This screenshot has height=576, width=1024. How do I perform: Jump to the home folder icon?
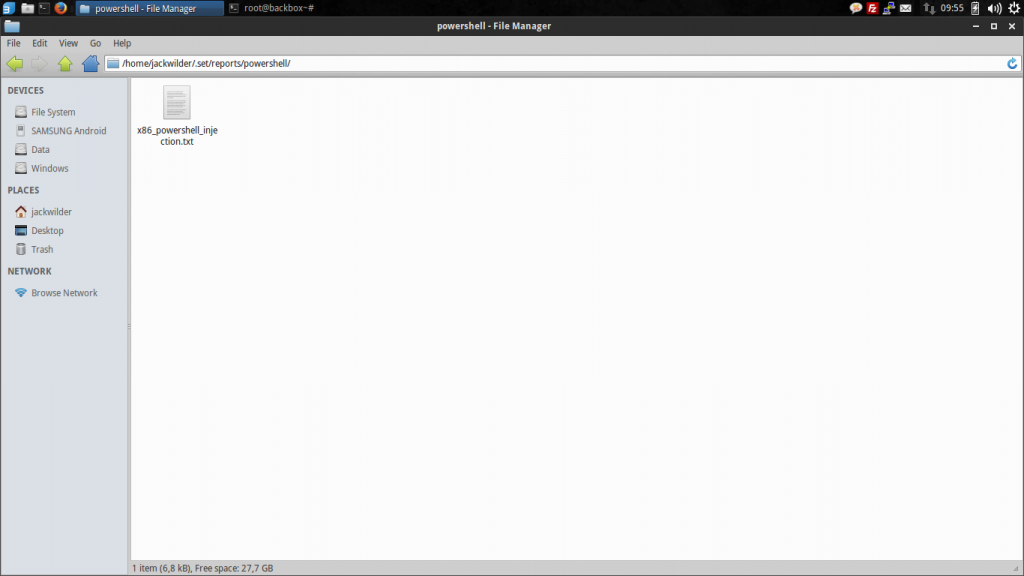point(90,63)
